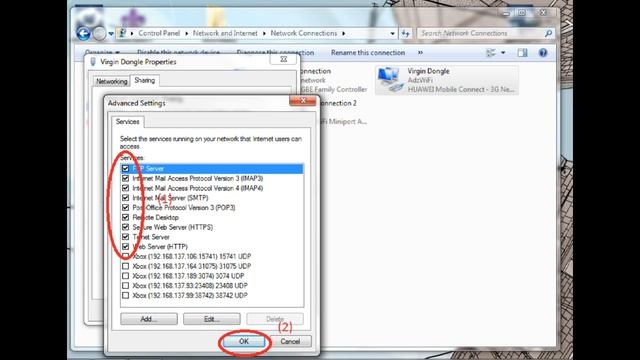Select 'Remote Desktop' service name
Viewport: 640px width, 360px height.
156,218
